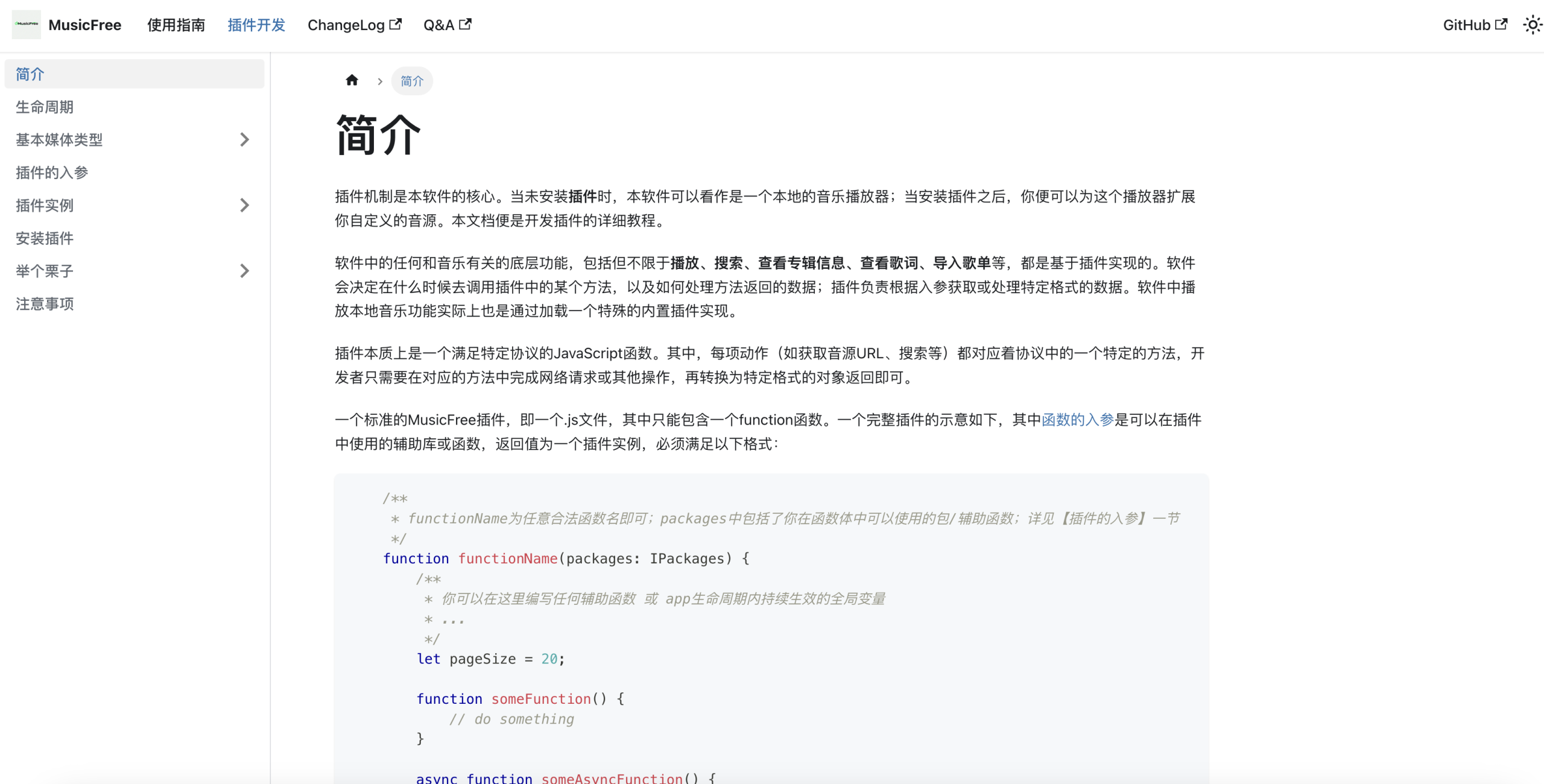
Task: Switch to the 使用指南 nav tab
Action: click(176, 25)
